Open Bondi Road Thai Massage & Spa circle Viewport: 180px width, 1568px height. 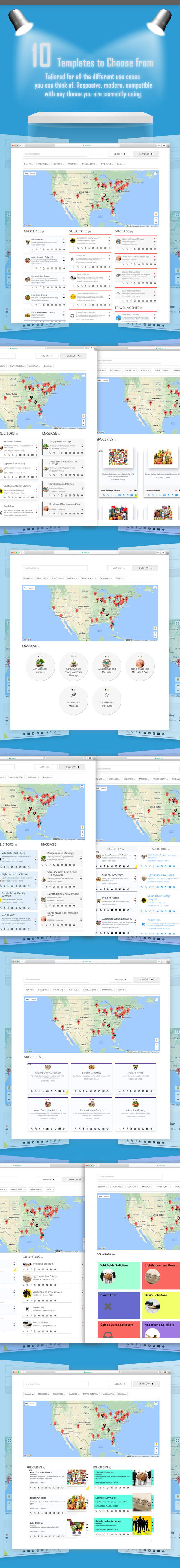click(140, 666)
